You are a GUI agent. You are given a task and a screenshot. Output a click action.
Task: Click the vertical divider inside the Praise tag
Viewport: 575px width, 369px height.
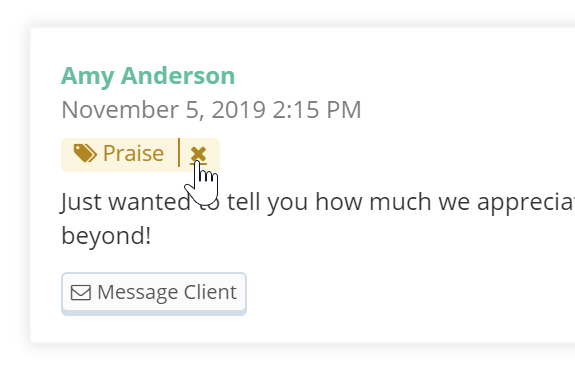(179, 153)
